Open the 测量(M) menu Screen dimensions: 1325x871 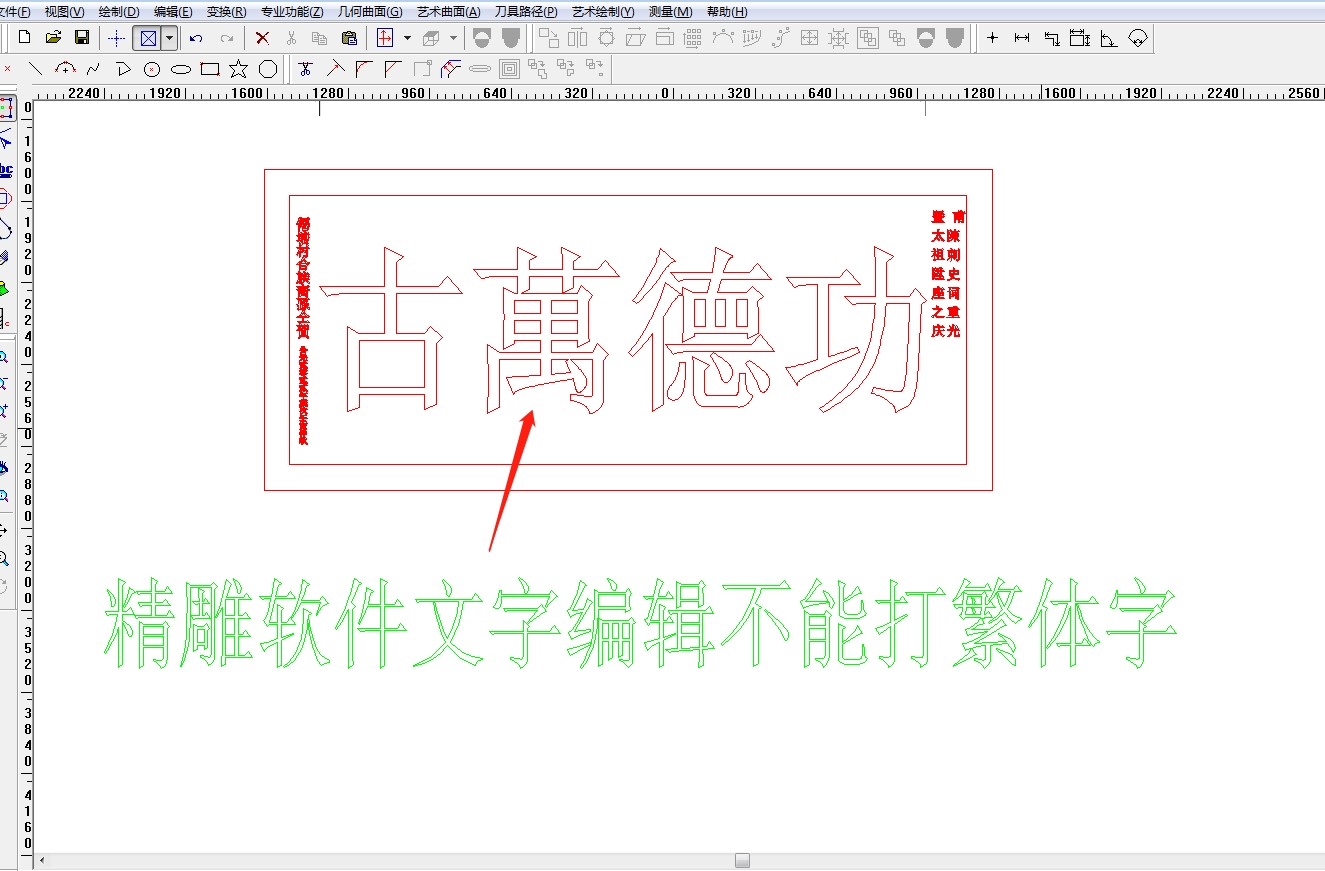pyautogui.click(x=670, y=12)
